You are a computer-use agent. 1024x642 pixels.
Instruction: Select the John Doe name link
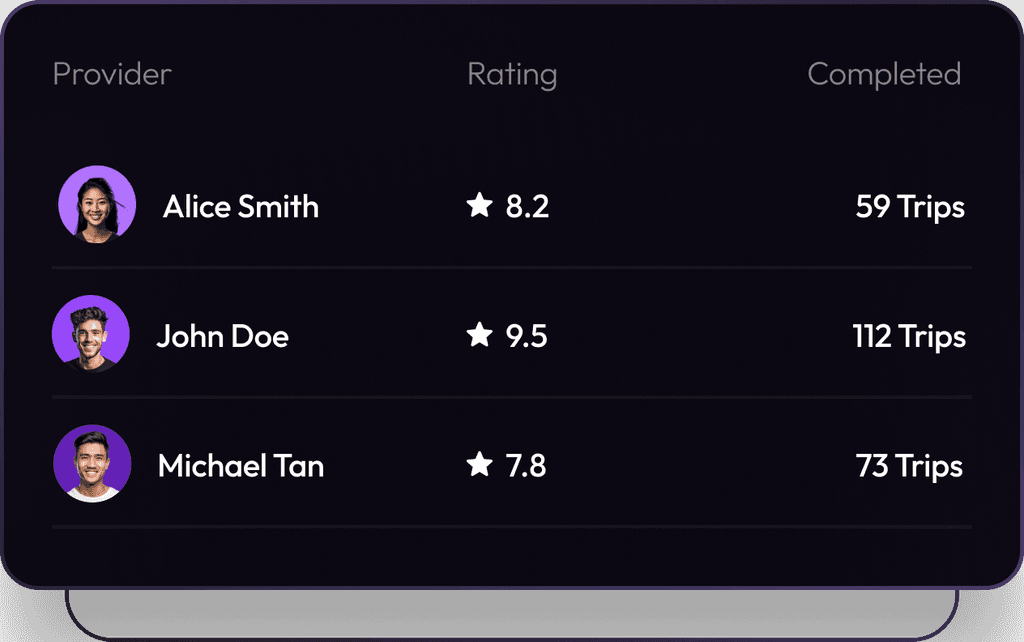pos(222,336)
